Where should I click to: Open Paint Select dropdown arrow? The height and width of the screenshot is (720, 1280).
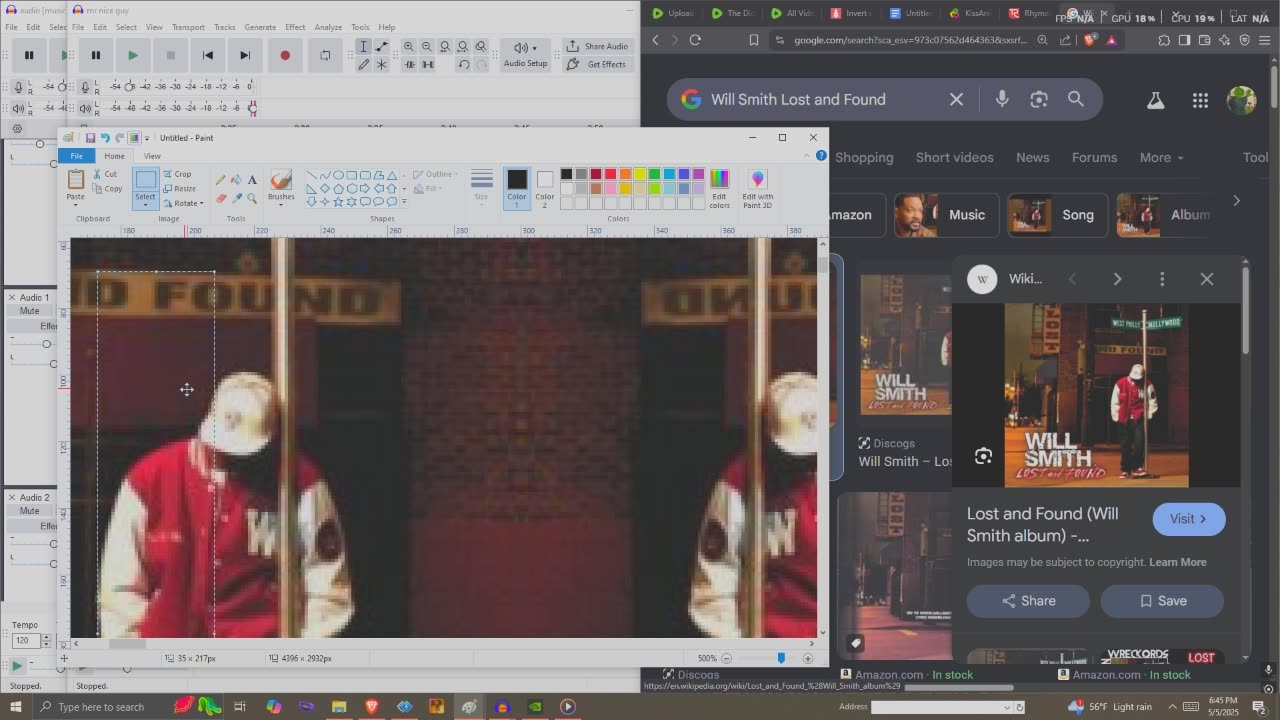[x=146, y=204]
